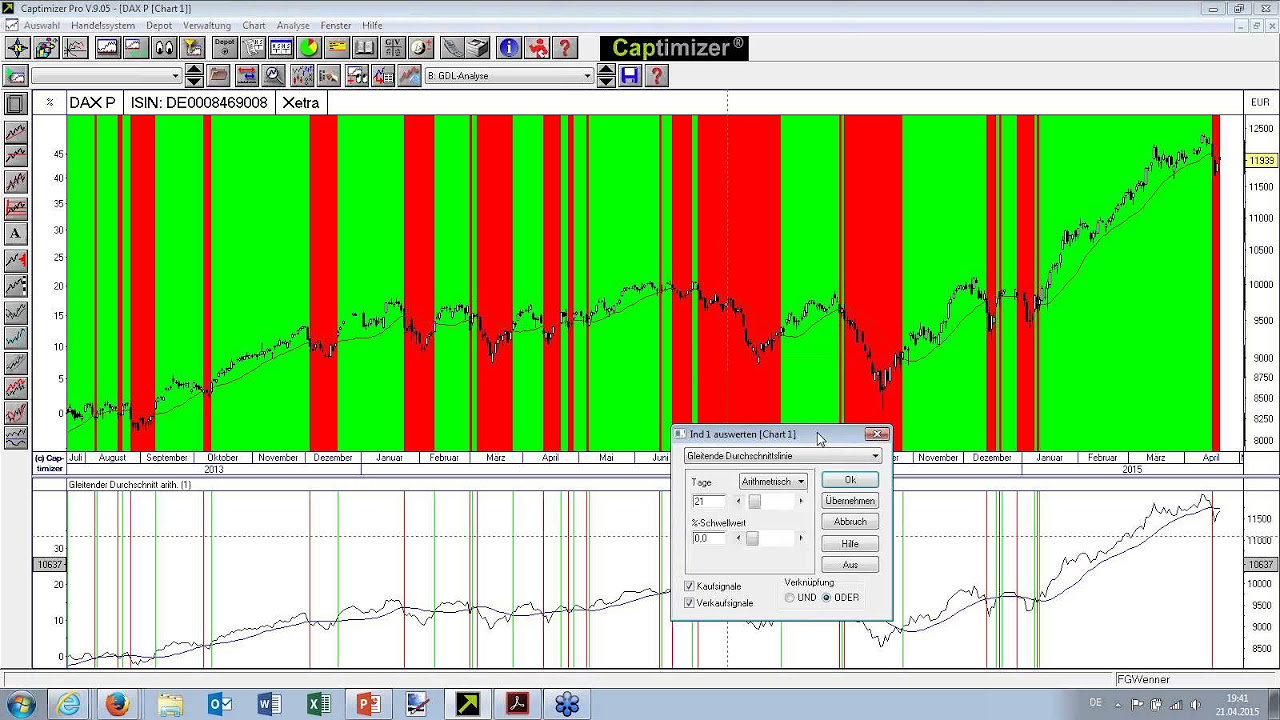Toggle the Verkaufsignale checkbox
This screenshot has width=1280, height=720.
(689, 603)
